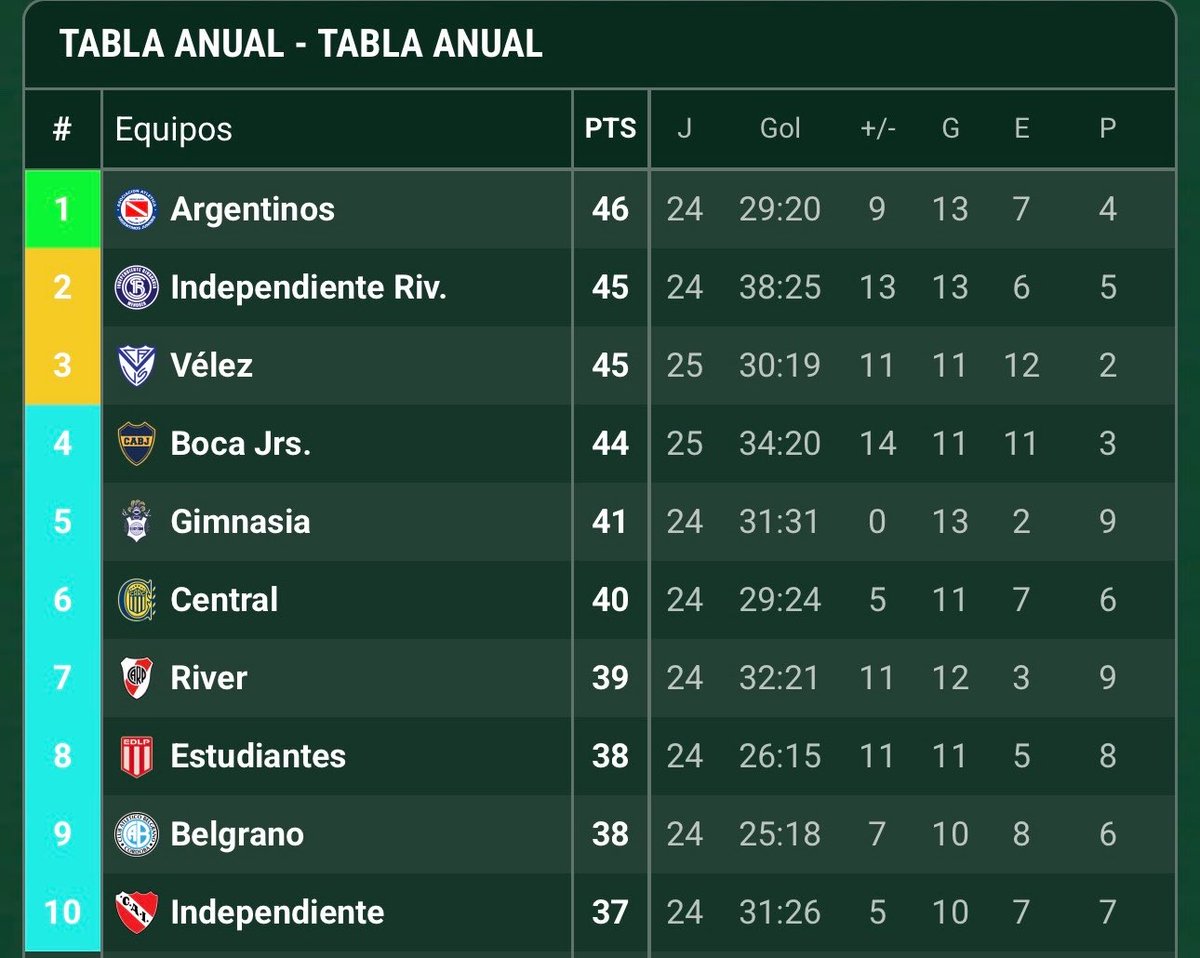The width and height of the screenshot is (1200, 958).
Task: Click the Equipos column header
Action: [x=174, y=129]
